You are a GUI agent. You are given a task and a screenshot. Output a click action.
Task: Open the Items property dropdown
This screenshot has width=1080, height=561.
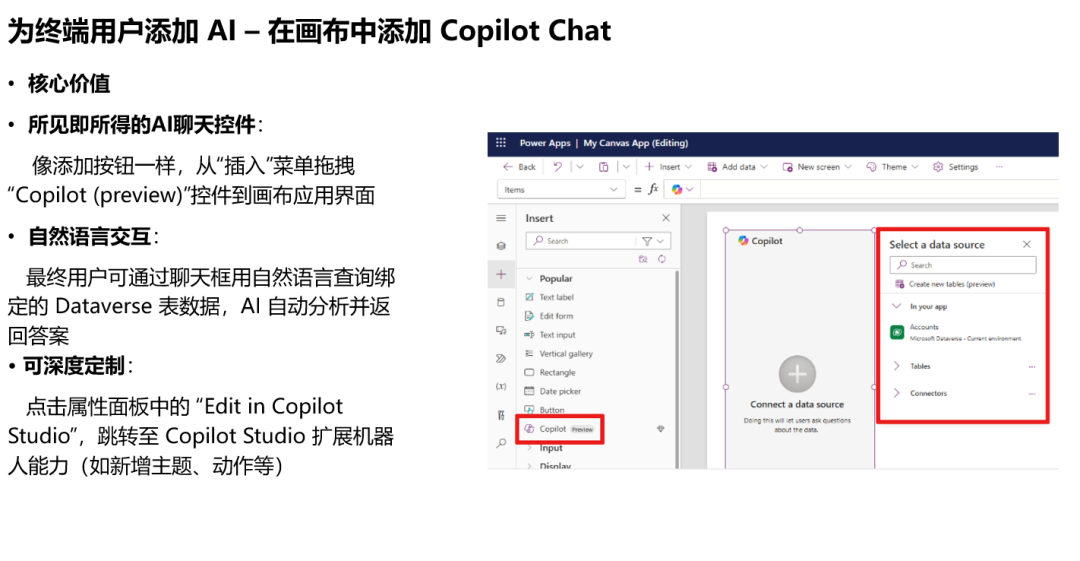tap(561, 190)
